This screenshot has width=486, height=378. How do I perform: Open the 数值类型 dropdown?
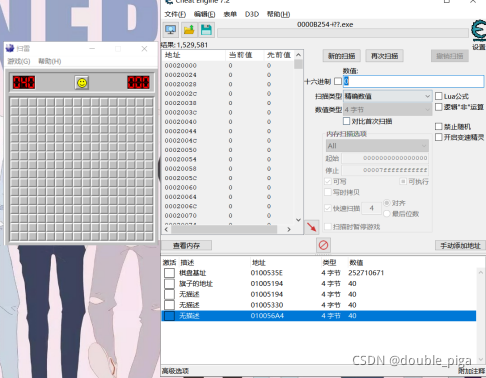[388, 110]
